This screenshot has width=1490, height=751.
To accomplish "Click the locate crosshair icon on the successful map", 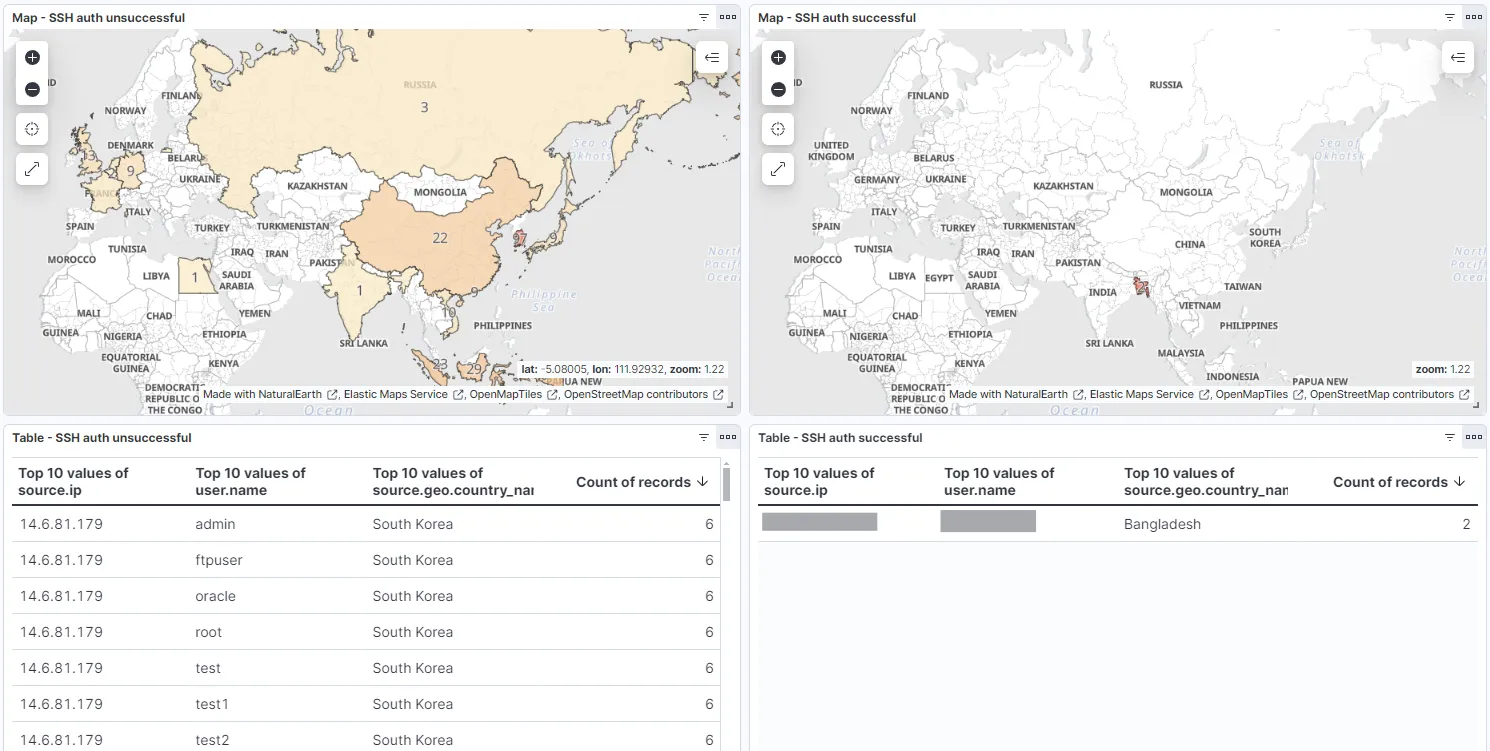I will tap(778, 128).
